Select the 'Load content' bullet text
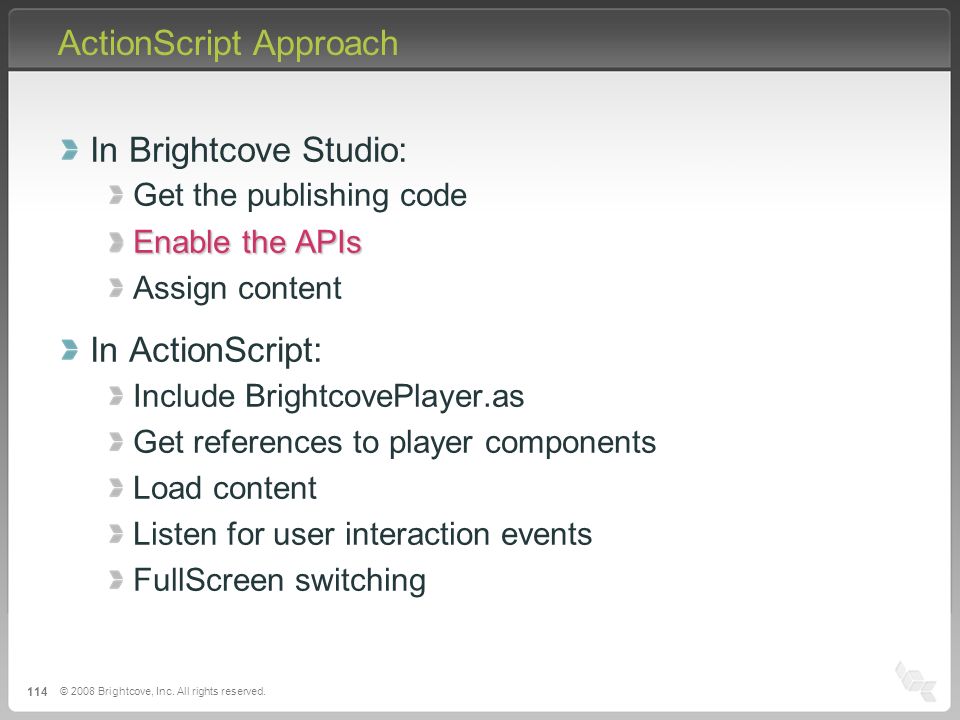Screen dimensions: 960x720 point(225,488)
